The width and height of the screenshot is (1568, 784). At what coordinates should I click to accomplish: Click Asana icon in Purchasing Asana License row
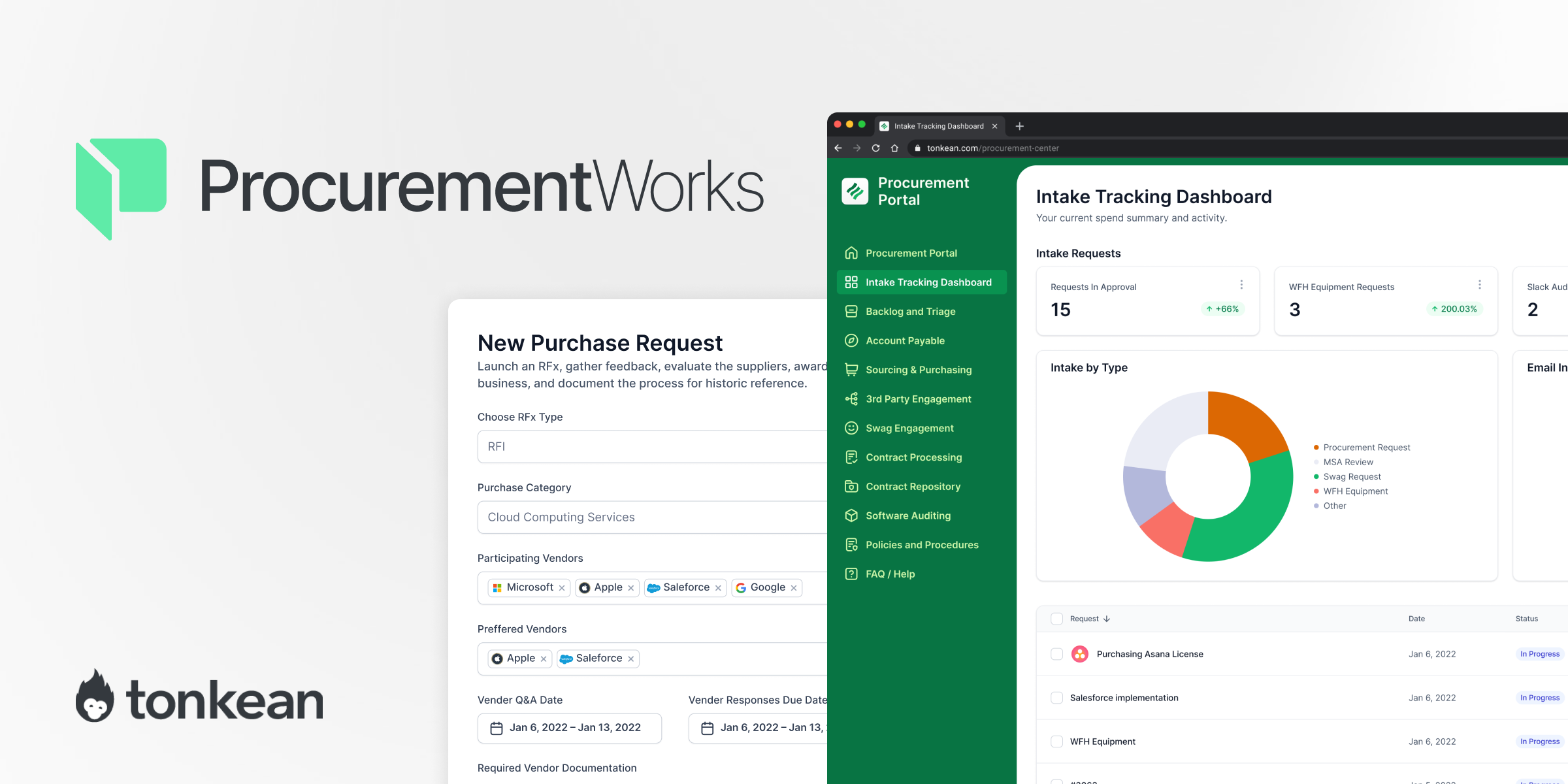1080,654
